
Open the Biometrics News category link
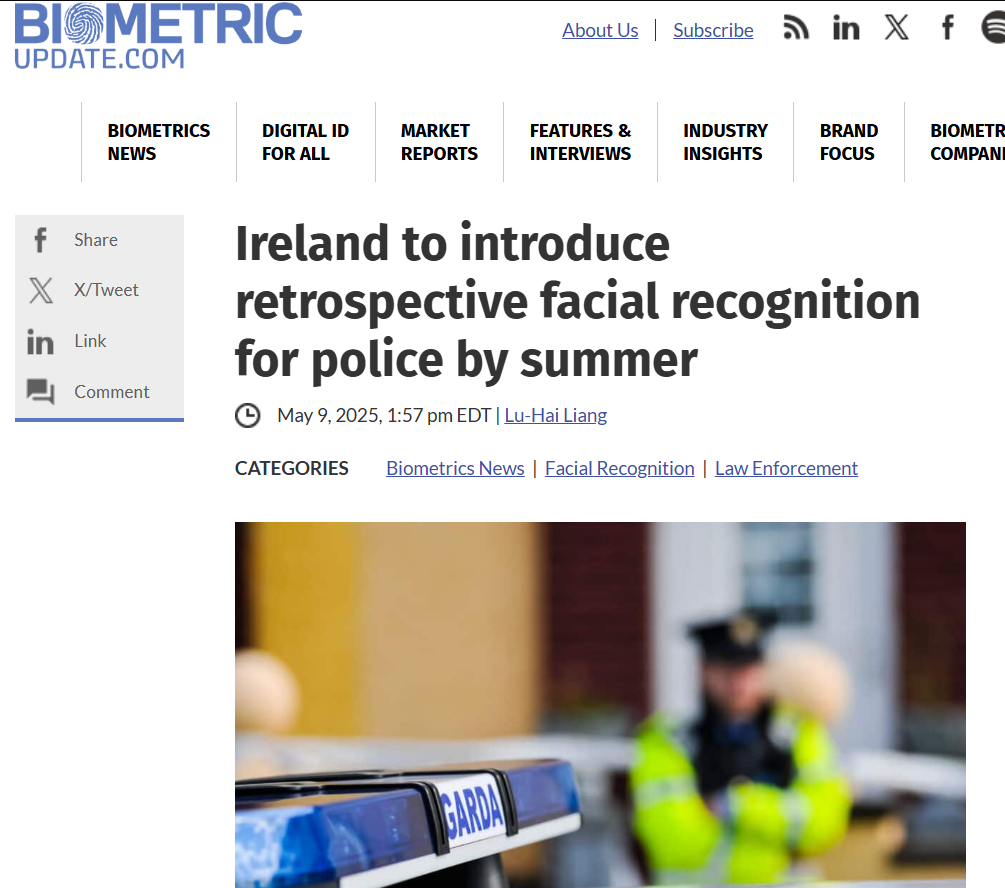tap(455, 469)
